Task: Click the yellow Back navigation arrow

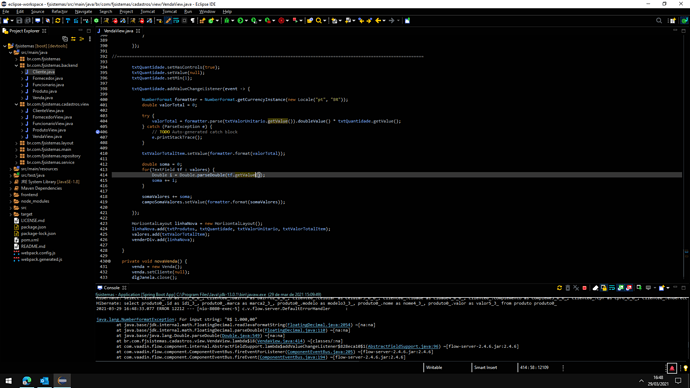Action: click(378, 20)
